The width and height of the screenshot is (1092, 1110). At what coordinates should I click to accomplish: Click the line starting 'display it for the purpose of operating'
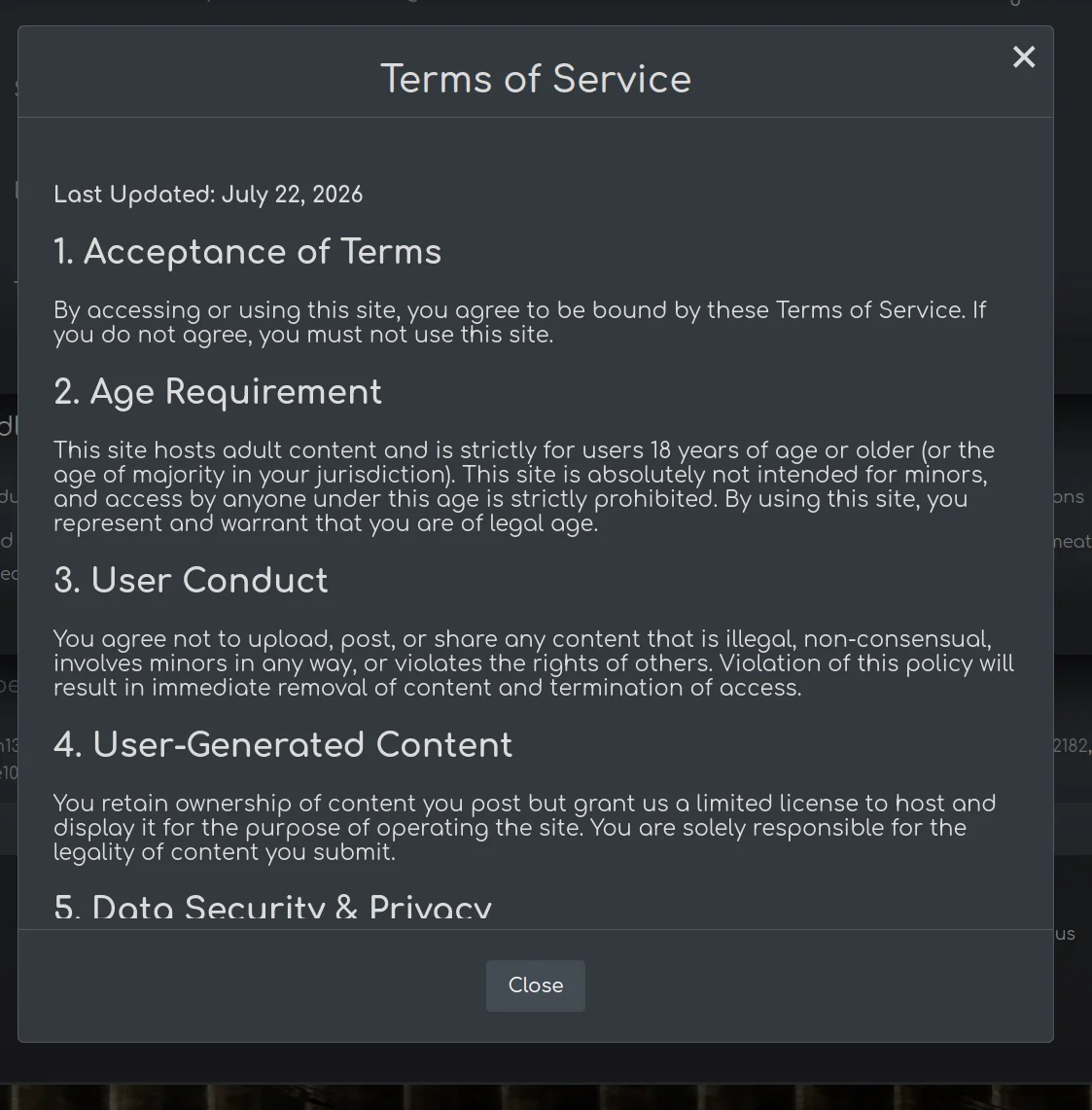click(x=510, y=828)
